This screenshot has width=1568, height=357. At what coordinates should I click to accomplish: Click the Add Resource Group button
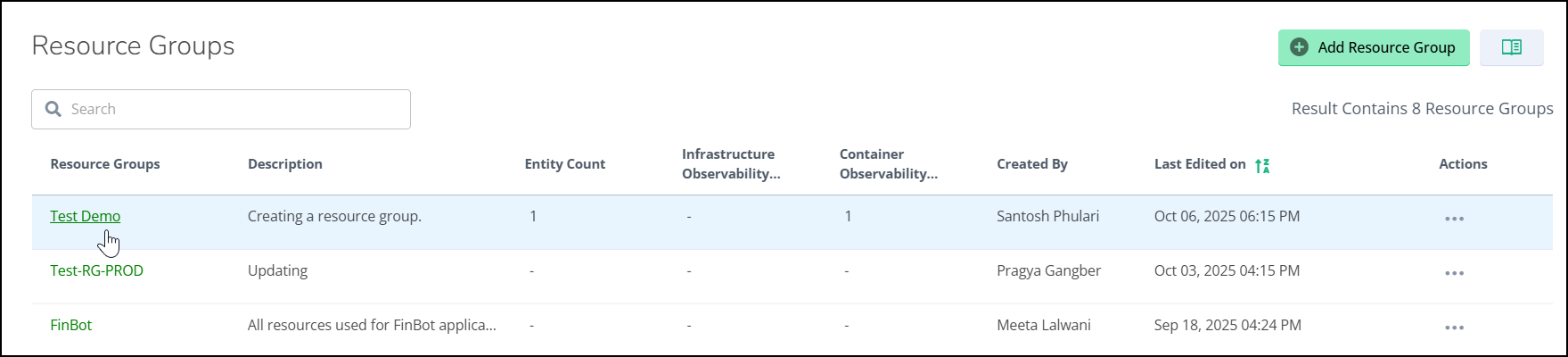click(1373, 48)
